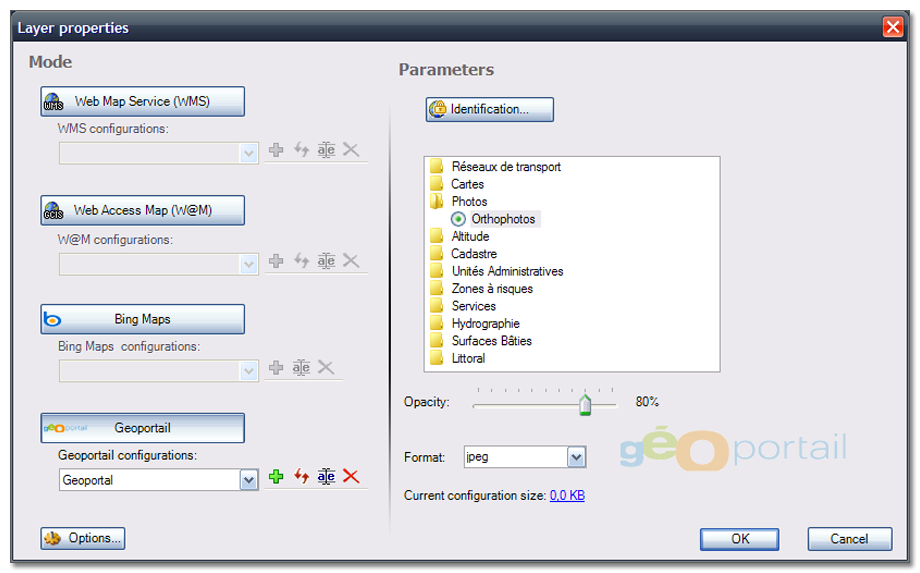Click the Opacity slider handle
The height and width of the screenshot is (573, 920).
pos(585,404)
